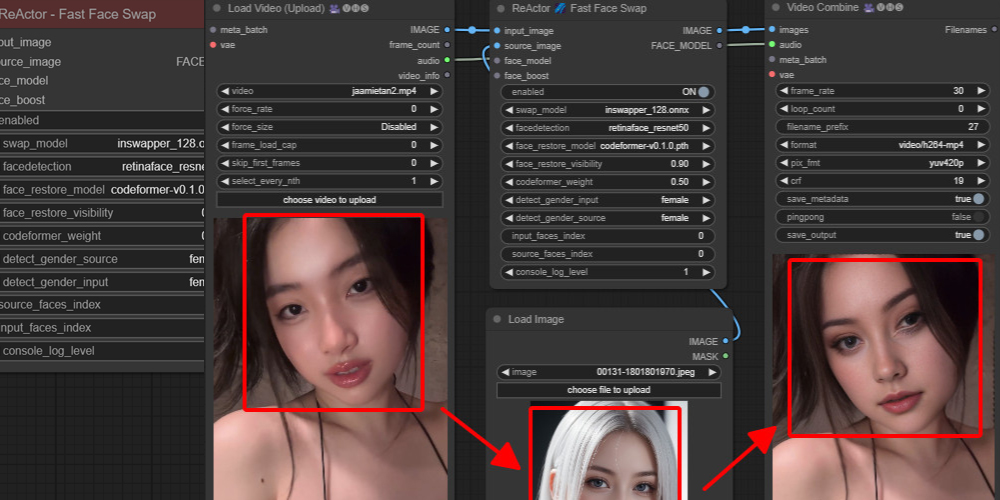Increase force_rate with its right arrow
This screenshot has height=500, width=1000.
pyautogui.click(x=434, y=109)
